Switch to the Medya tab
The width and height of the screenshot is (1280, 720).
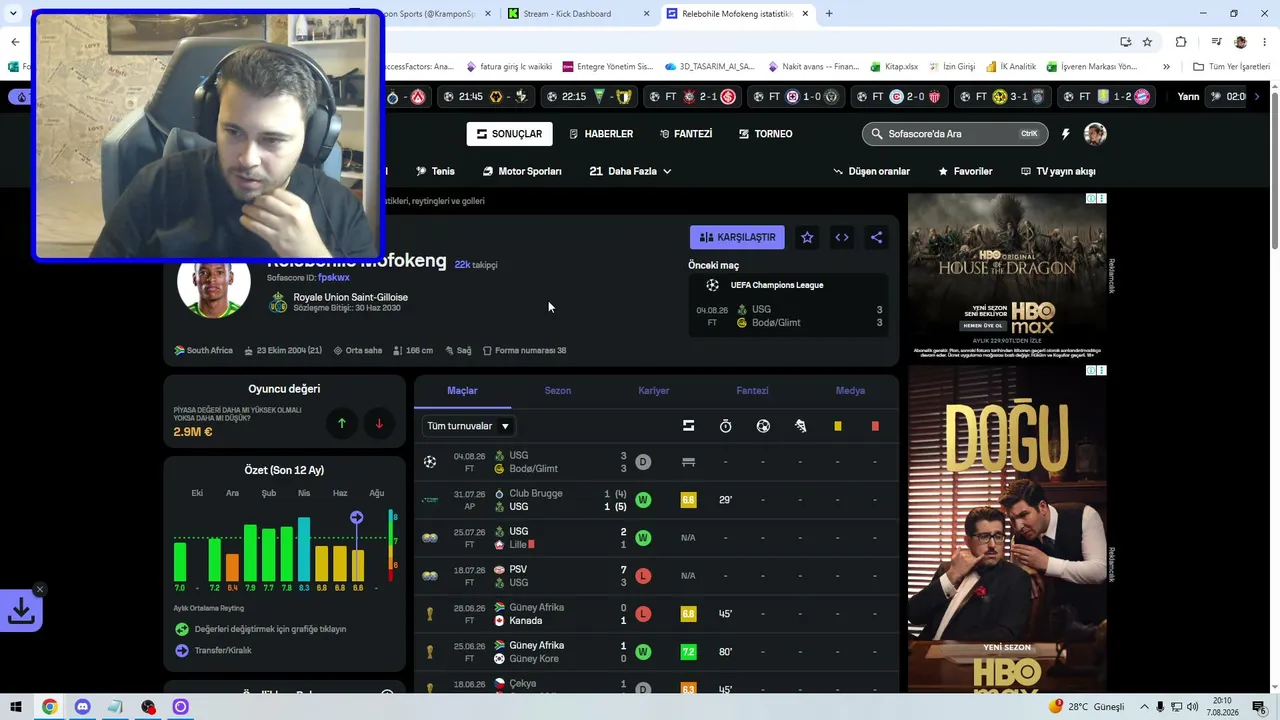(850, 390)
